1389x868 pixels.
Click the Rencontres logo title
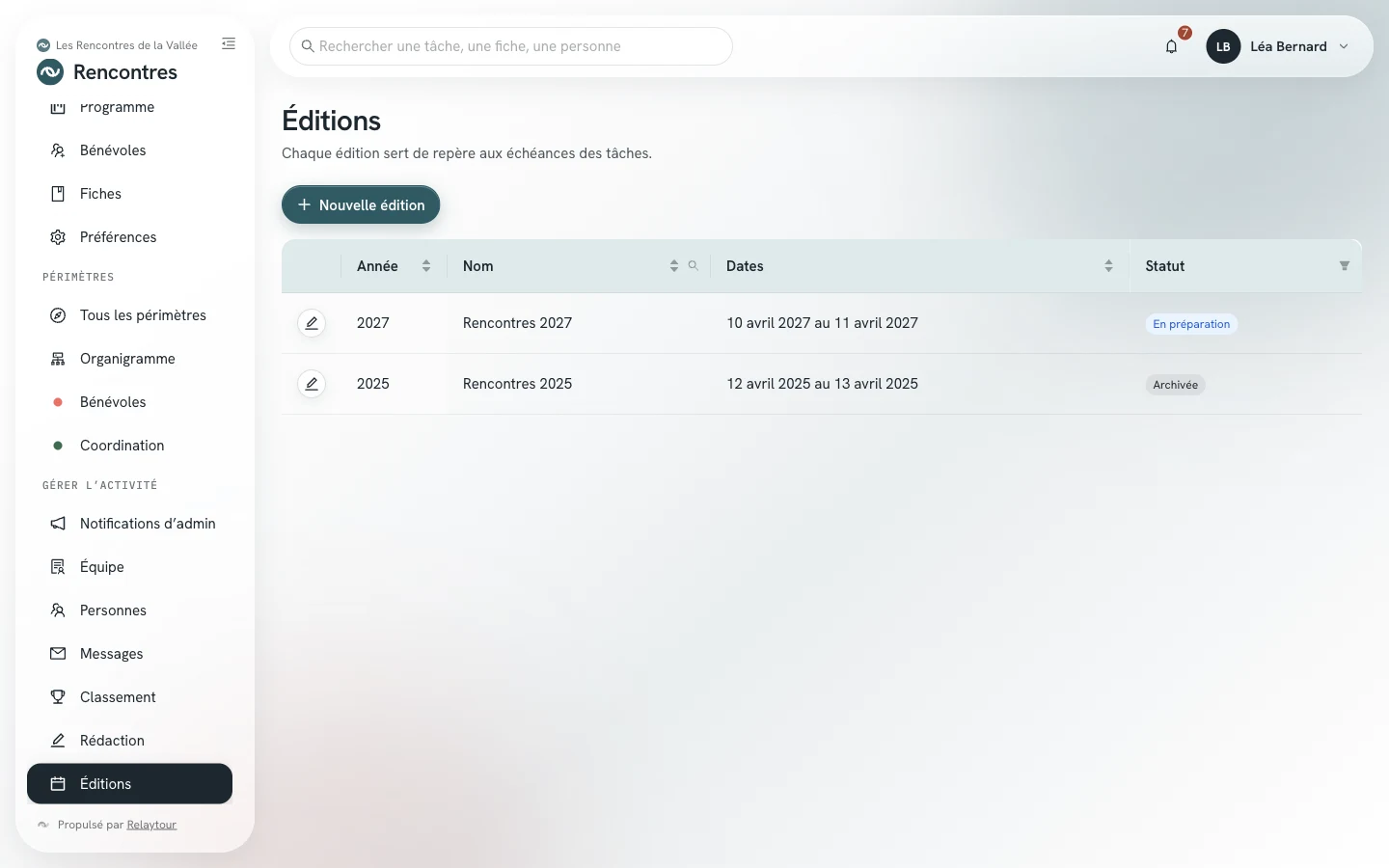(x=107, y=72)
